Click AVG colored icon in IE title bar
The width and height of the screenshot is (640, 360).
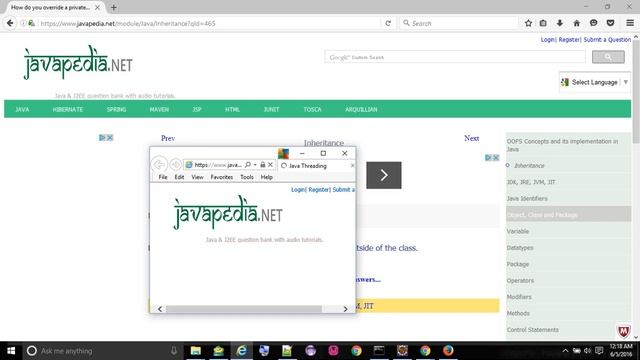click(x=283, y=154)
